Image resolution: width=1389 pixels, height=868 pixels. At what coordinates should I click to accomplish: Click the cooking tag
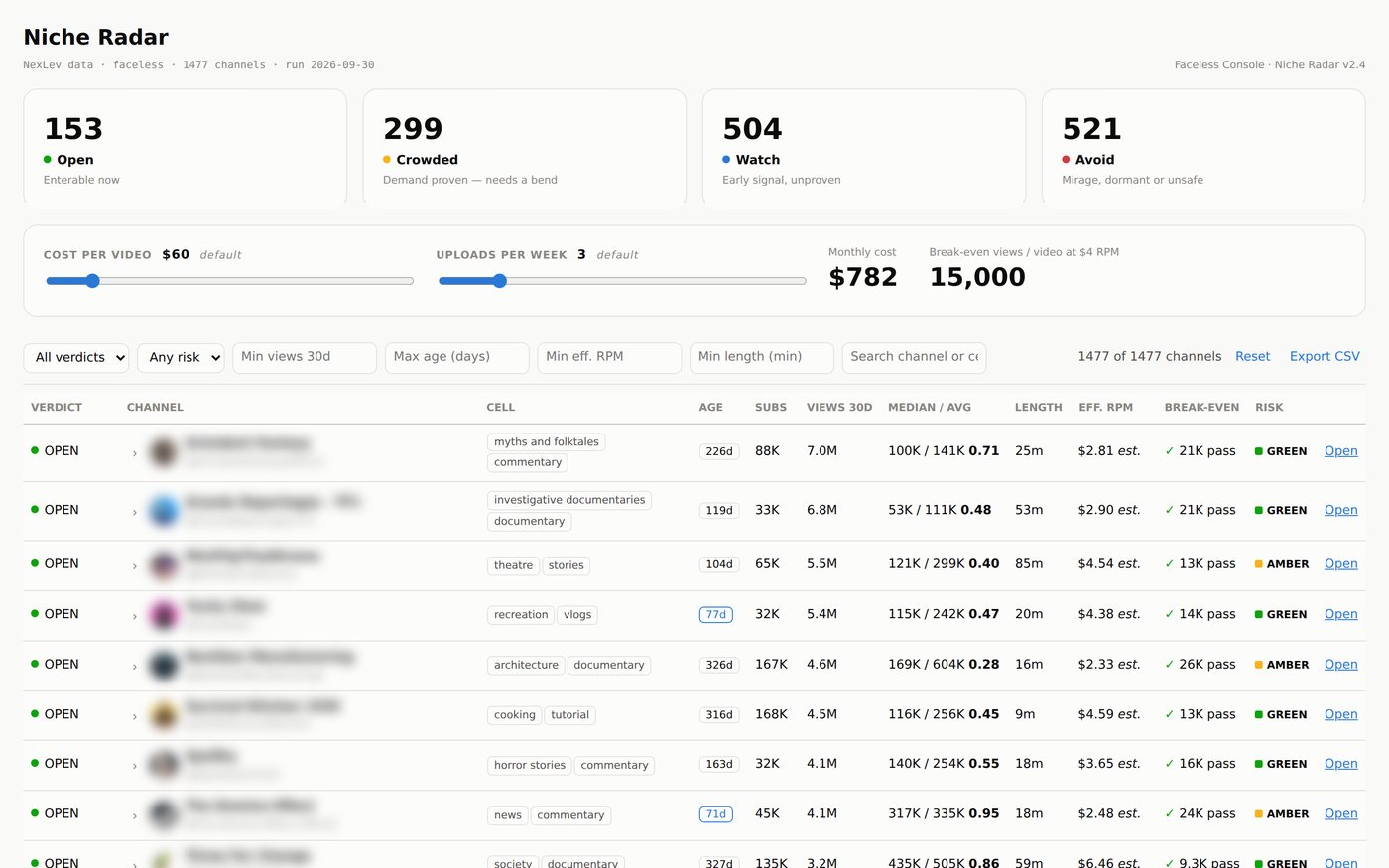point(514,715)
